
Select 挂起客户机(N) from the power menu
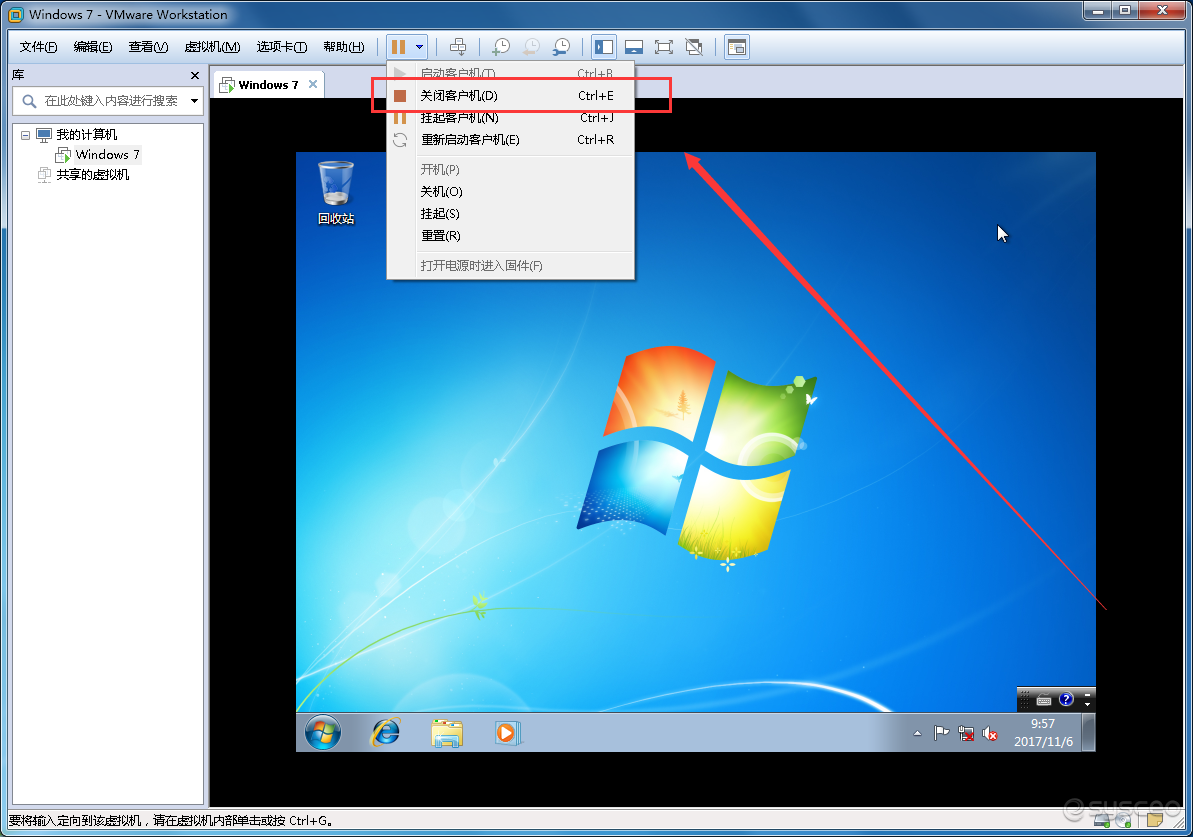click(x=511, y=118)
